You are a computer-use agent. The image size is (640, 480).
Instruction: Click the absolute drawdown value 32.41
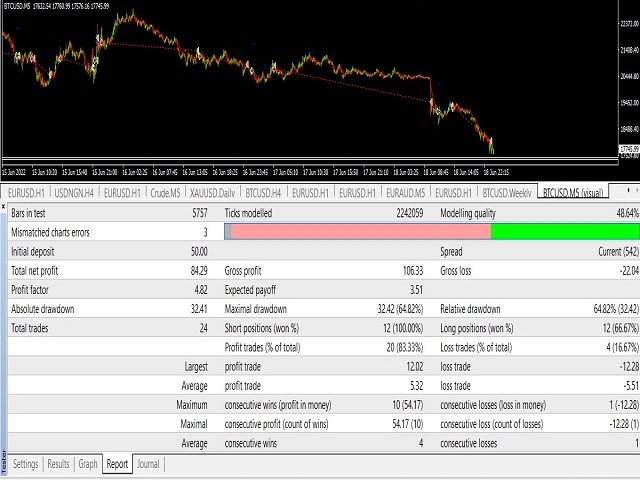pos(199,309)
